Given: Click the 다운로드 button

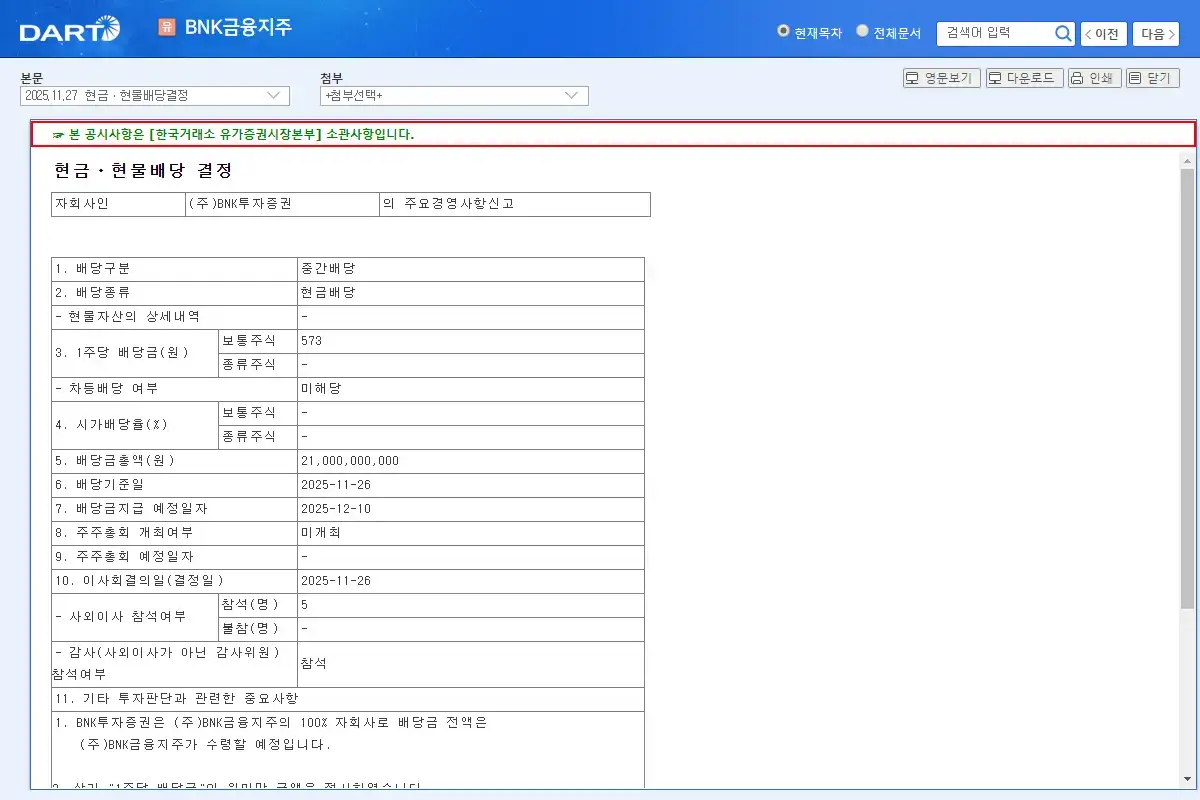Looking at the screenshot, I should pos(1025,78).
